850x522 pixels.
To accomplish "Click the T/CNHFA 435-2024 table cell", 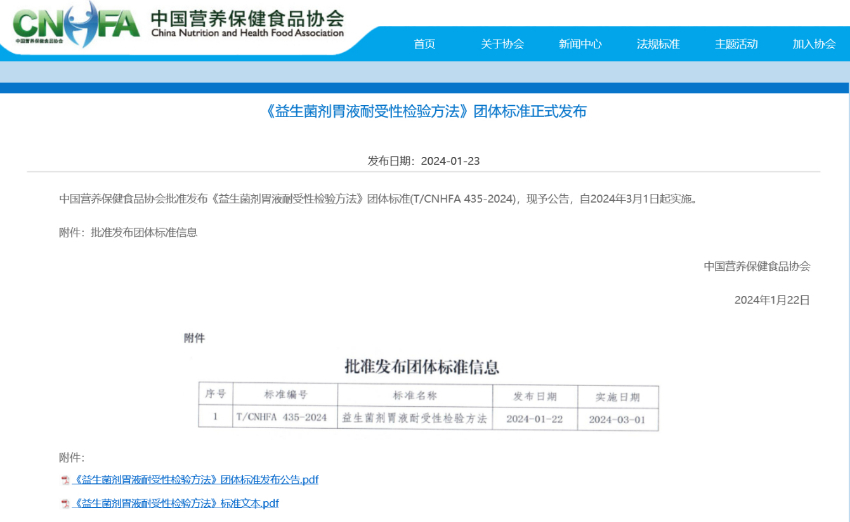I will click(x=281, y=417).
